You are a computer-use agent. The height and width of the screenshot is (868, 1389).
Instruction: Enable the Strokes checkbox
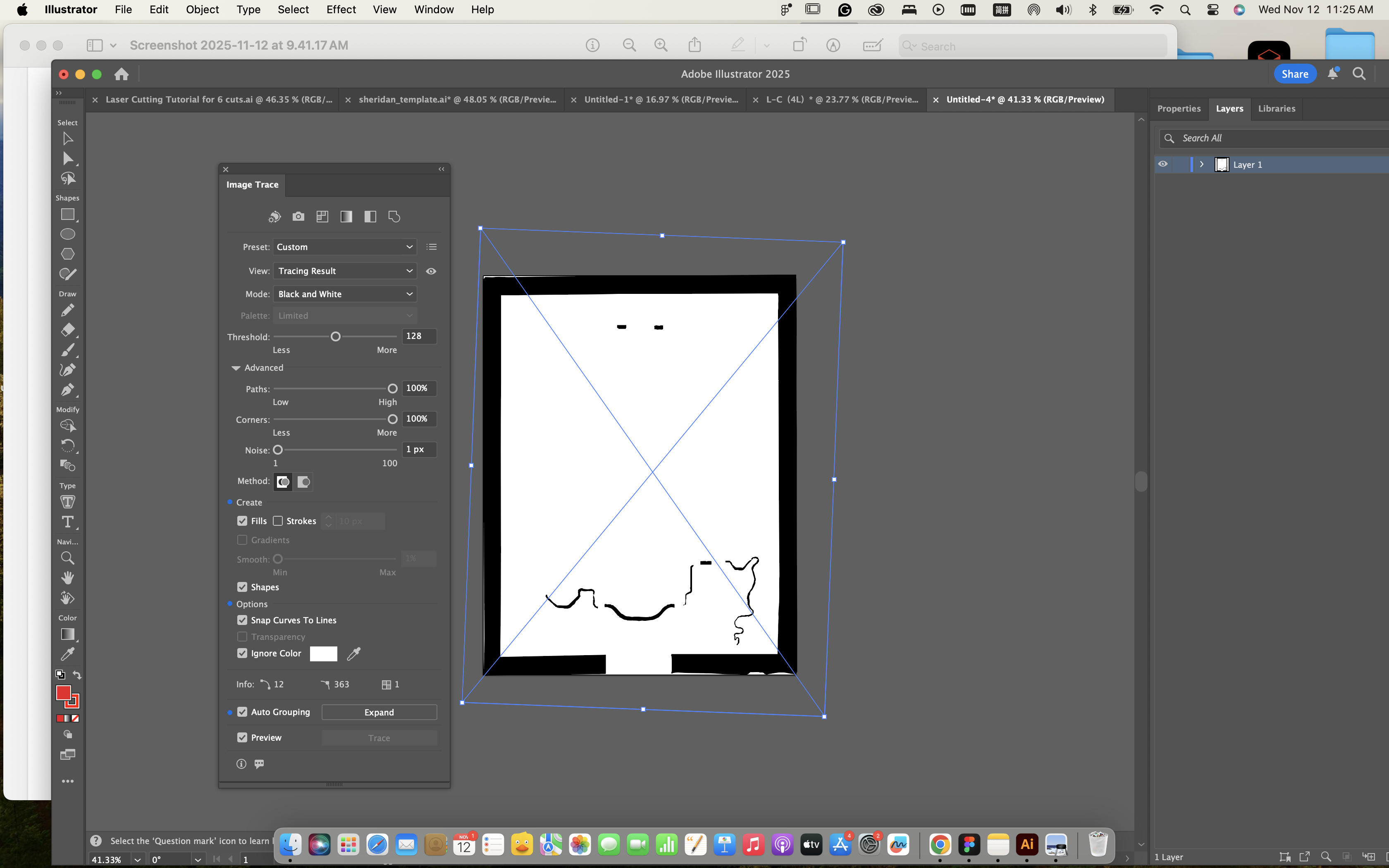coord(278,521)
